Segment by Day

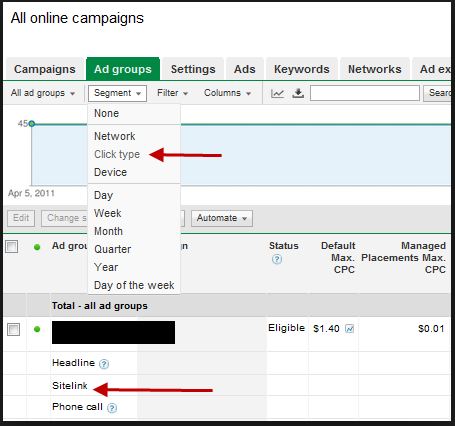tap(134, 195)
